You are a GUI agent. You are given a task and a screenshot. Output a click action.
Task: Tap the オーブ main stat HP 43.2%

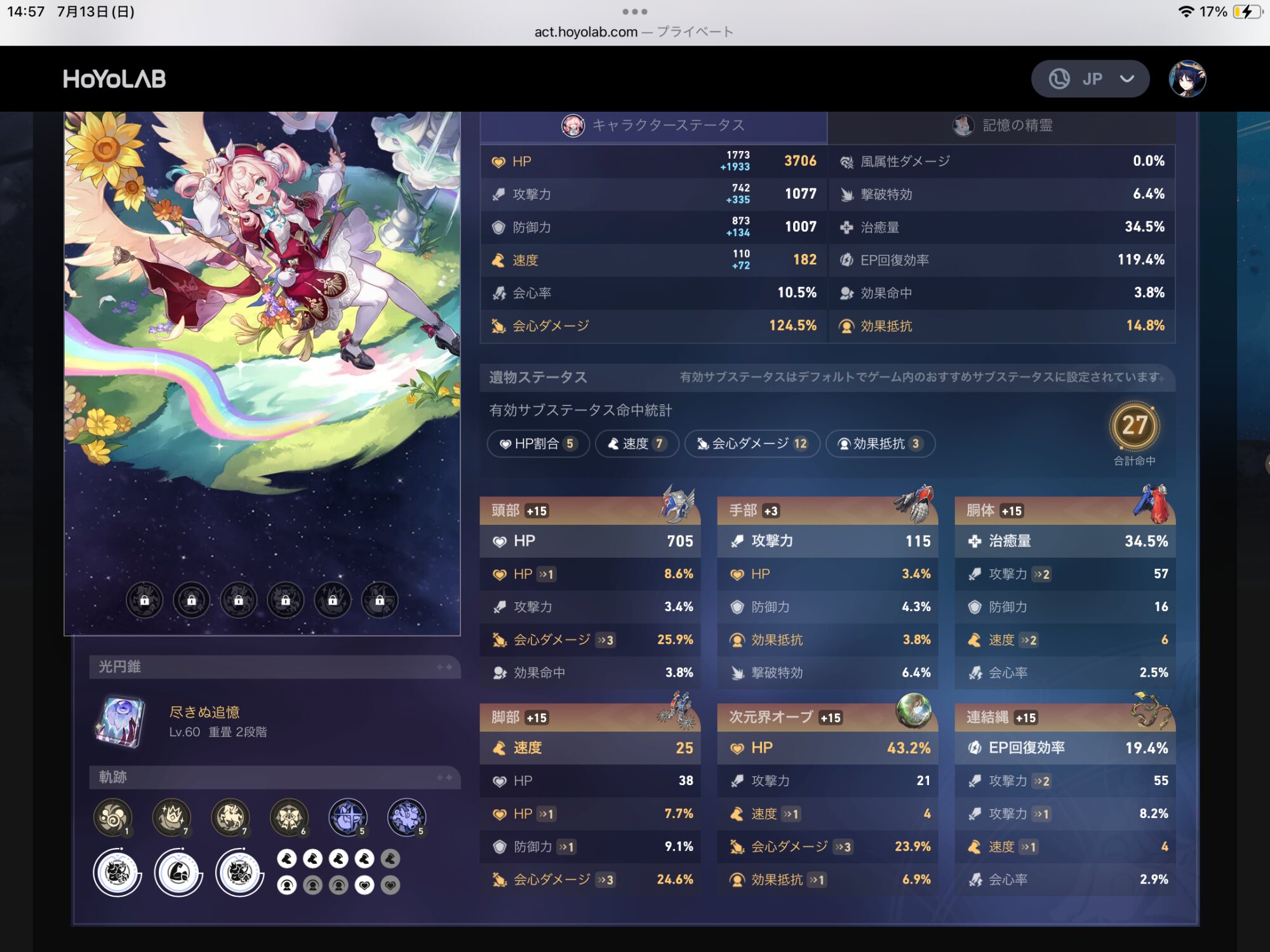click(x=828, y=748)
